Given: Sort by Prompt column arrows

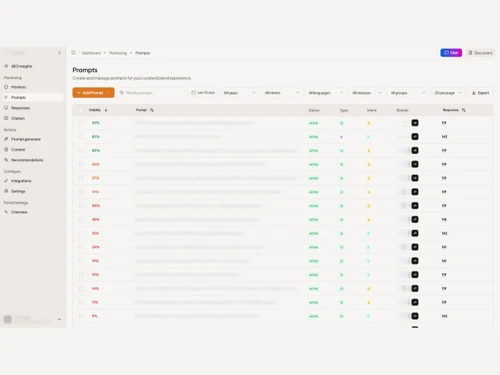Looking at the screenshot, I should pyautogui.click(x=152, y=110).
